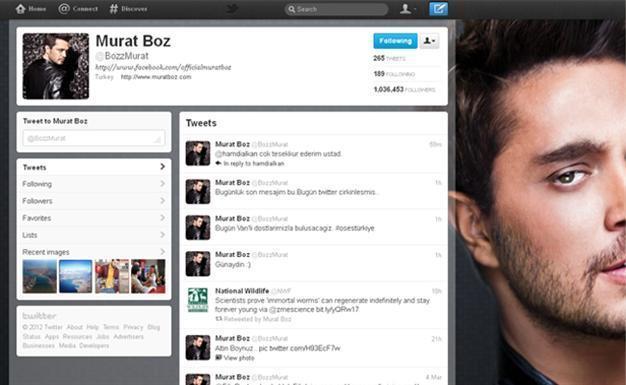
Task: Click the 1,036,453 Followers count
Action: [x=404, y=89]
